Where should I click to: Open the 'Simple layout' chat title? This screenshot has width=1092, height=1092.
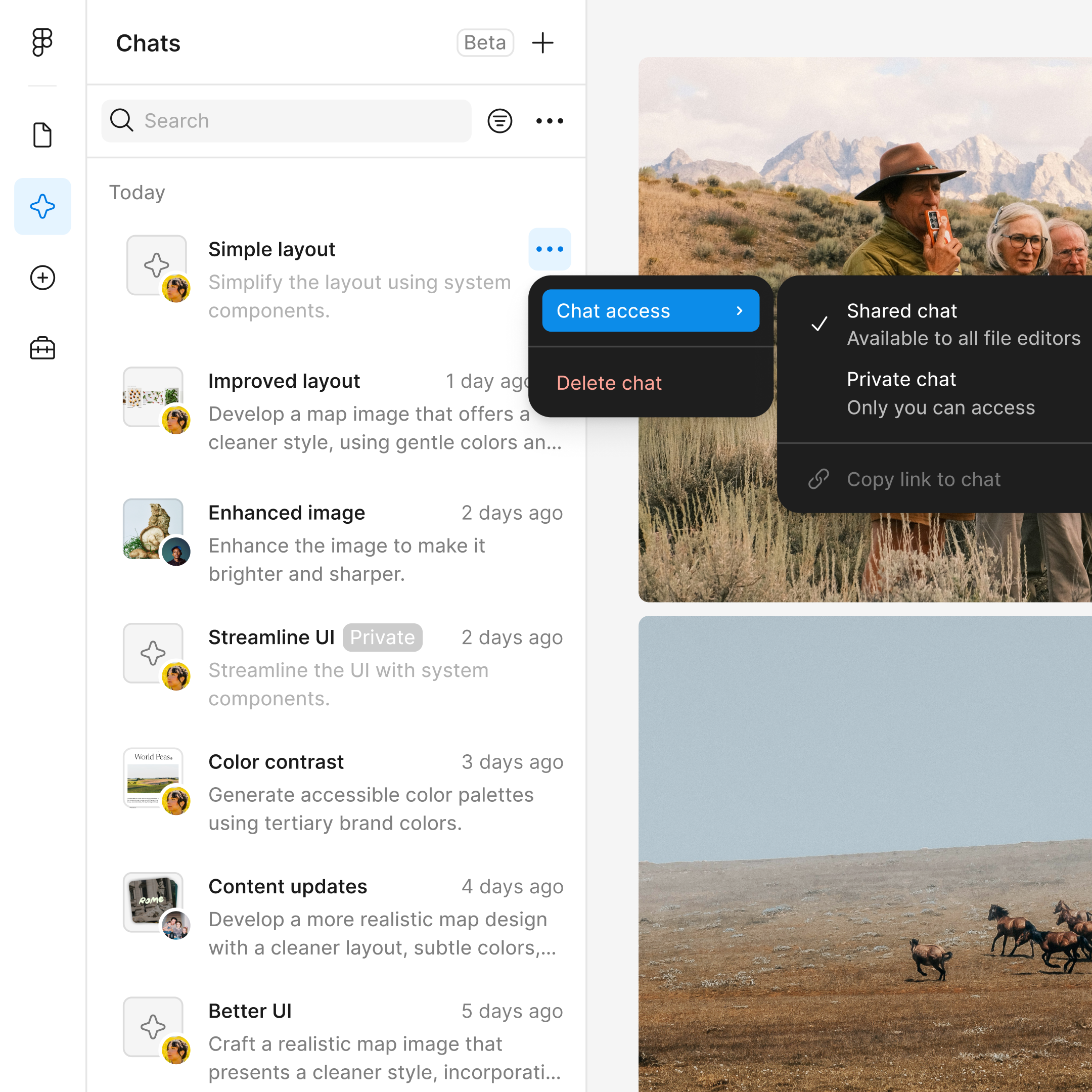[x=272, y=249]
